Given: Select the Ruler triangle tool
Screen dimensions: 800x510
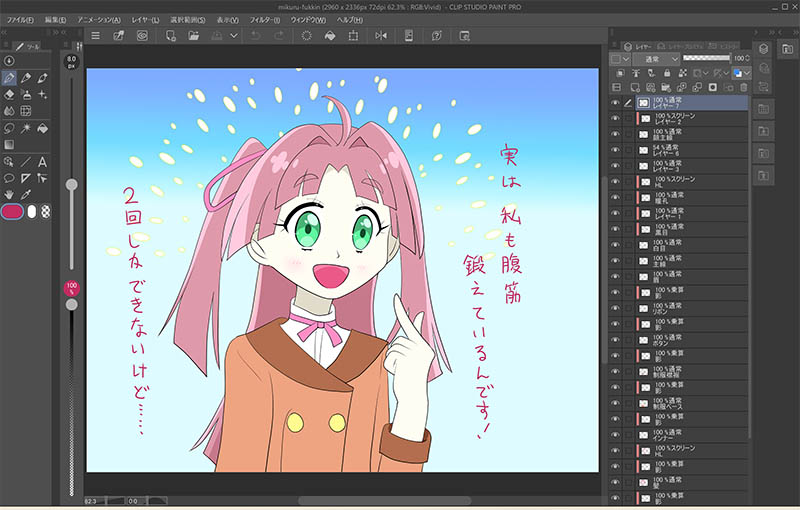Looking at the screenshot, I should pyautogui.click(x=26, y=178).
